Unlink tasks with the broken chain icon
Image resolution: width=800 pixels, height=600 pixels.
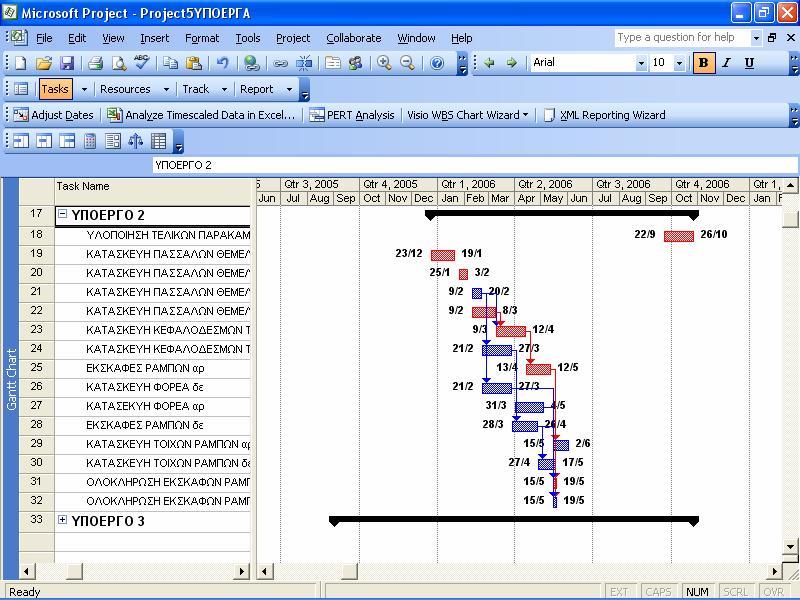point(304,63)
